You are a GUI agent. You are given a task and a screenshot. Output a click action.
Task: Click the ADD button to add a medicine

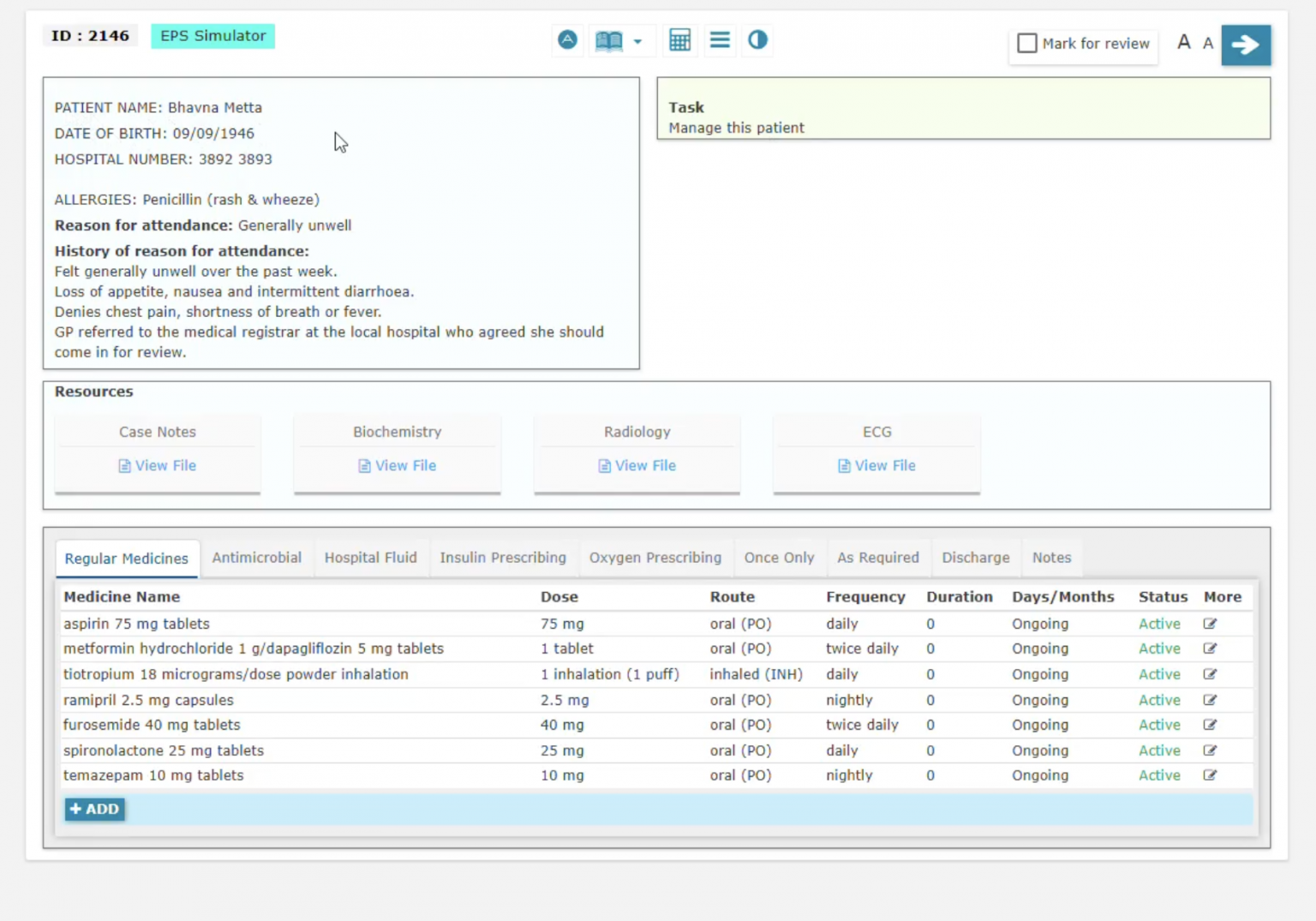pyautogui.click(x=94, y=809)
